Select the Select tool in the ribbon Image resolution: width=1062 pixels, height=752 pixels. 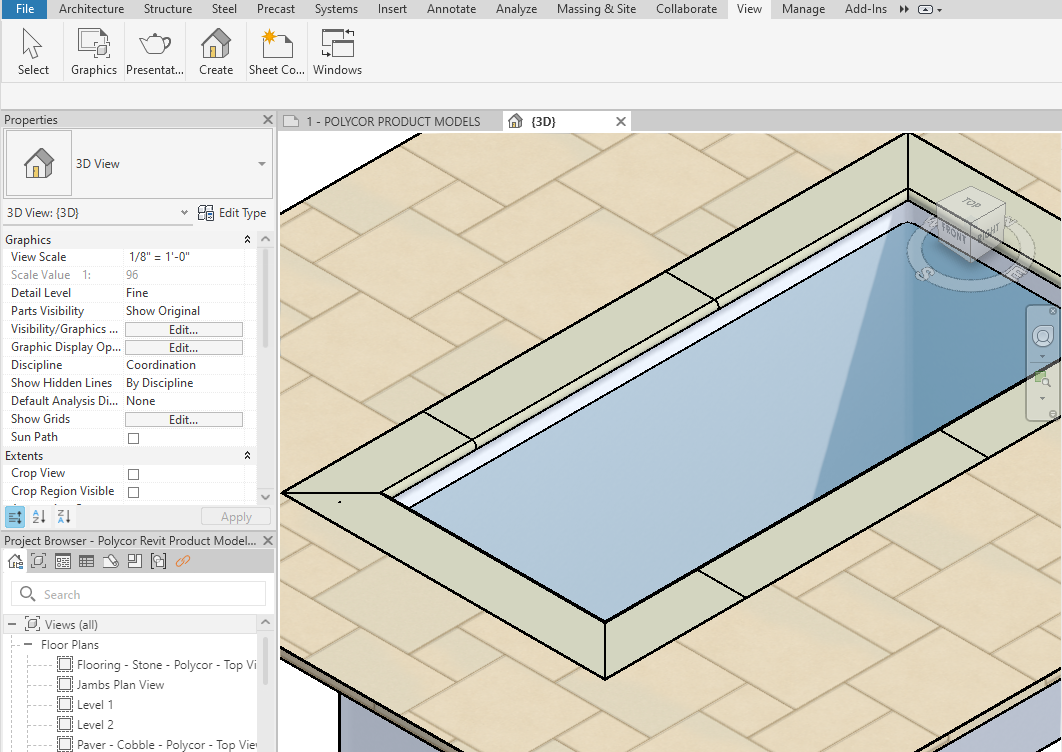click(x=33, y=50)
